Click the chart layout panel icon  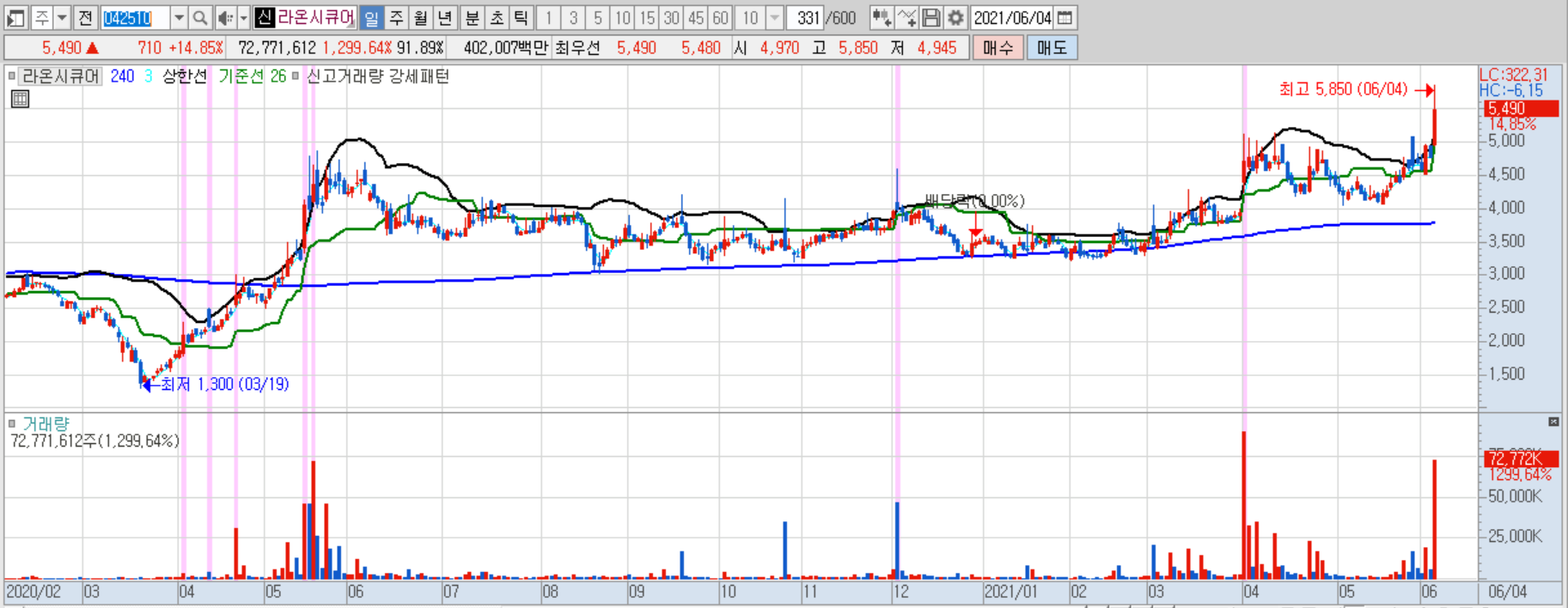point(15,17)
